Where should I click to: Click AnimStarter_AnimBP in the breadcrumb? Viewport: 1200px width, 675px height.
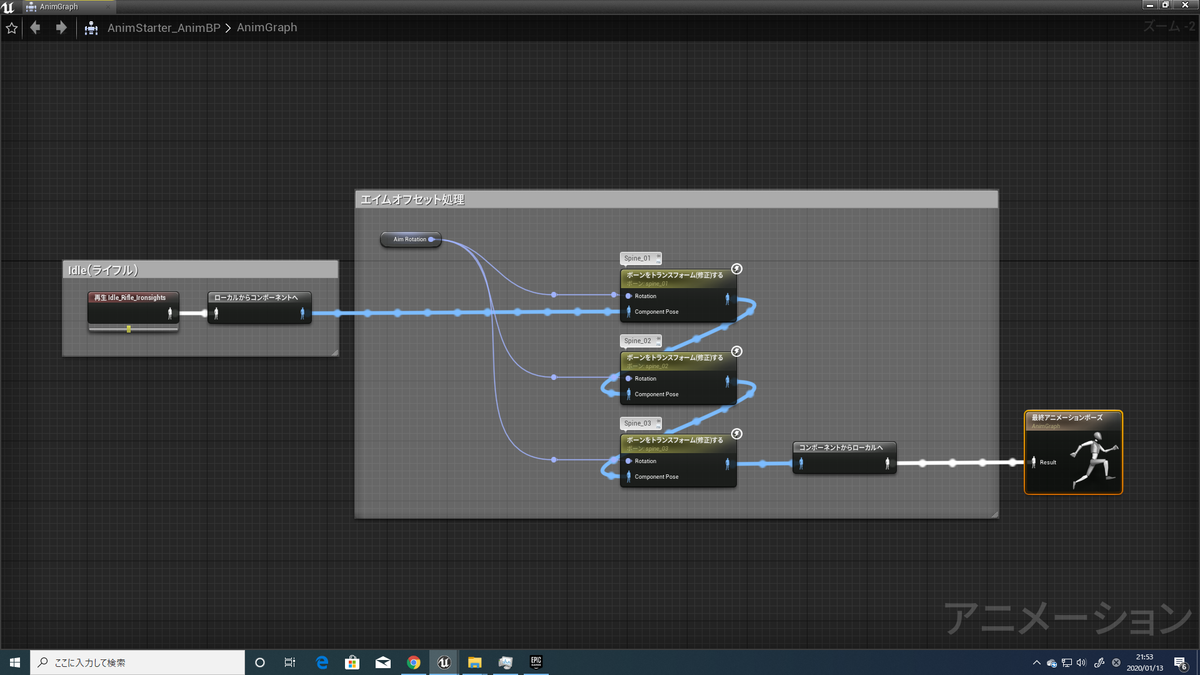click(x=166, y=28)
